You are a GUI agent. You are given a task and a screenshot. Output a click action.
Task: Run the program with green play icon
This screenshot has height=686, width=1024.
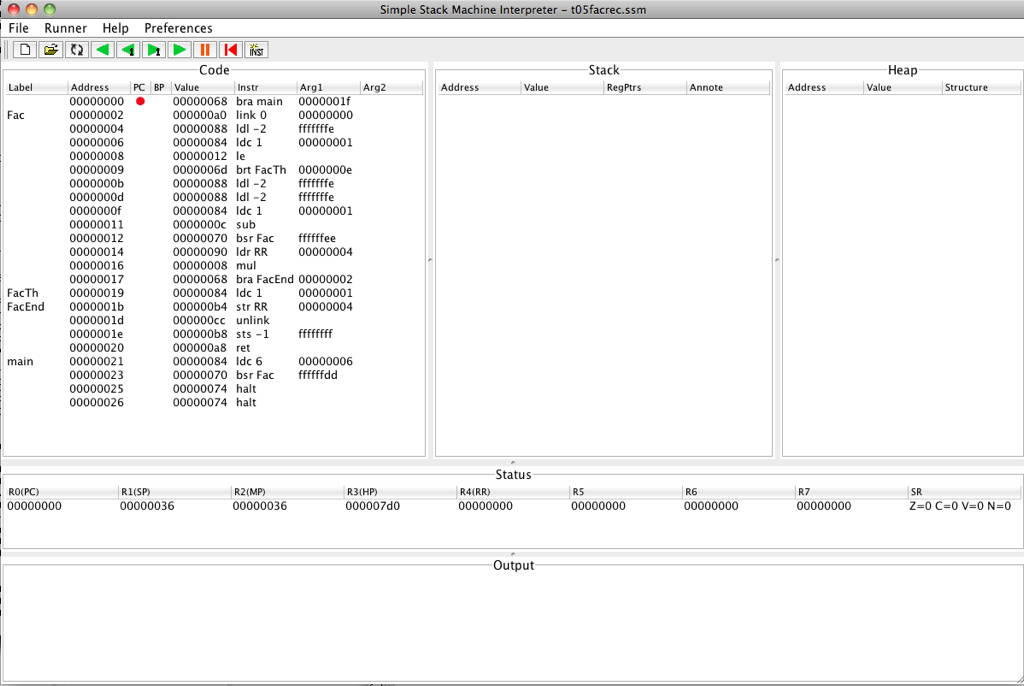pyautogui.click(x=180, y=49)
